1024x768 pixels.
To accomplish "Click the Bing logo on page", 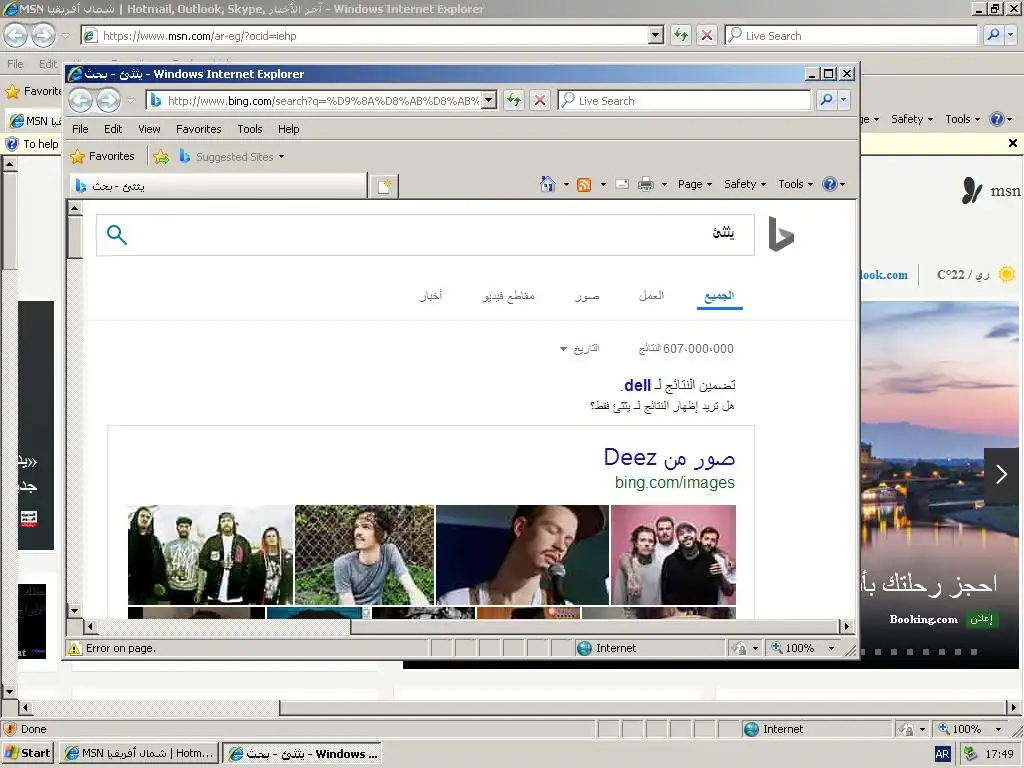I will [x=780, y=234].
